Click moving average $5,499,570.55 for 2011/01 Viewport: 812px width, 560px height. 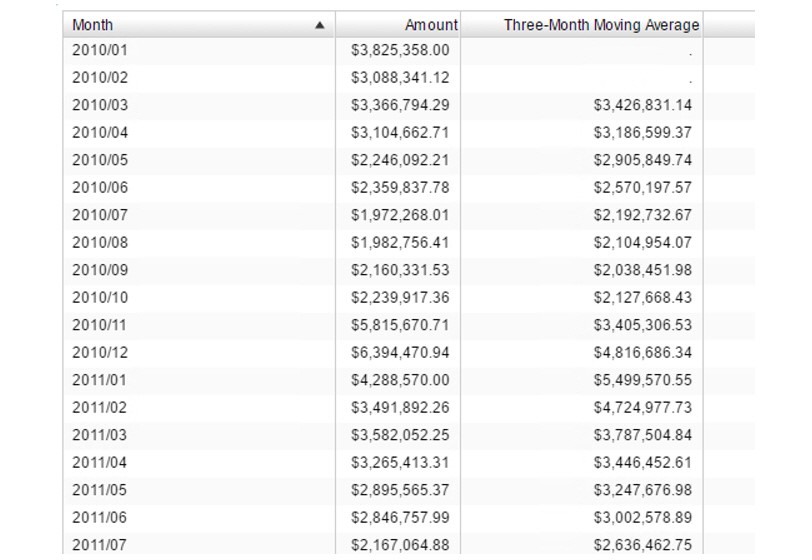(643, 380)
